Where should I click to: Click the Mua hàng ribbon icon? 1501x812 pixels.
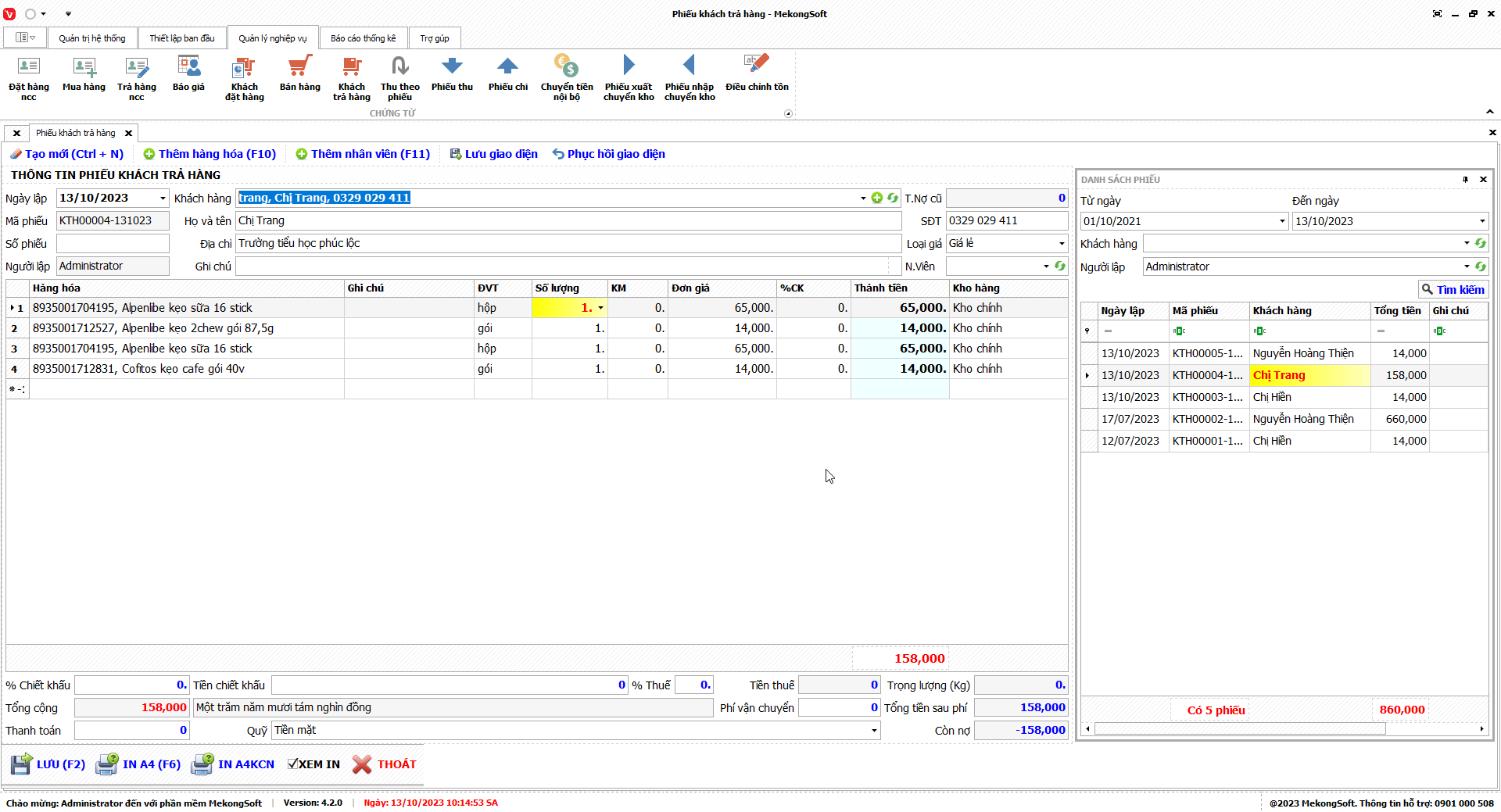pos(84,67)
